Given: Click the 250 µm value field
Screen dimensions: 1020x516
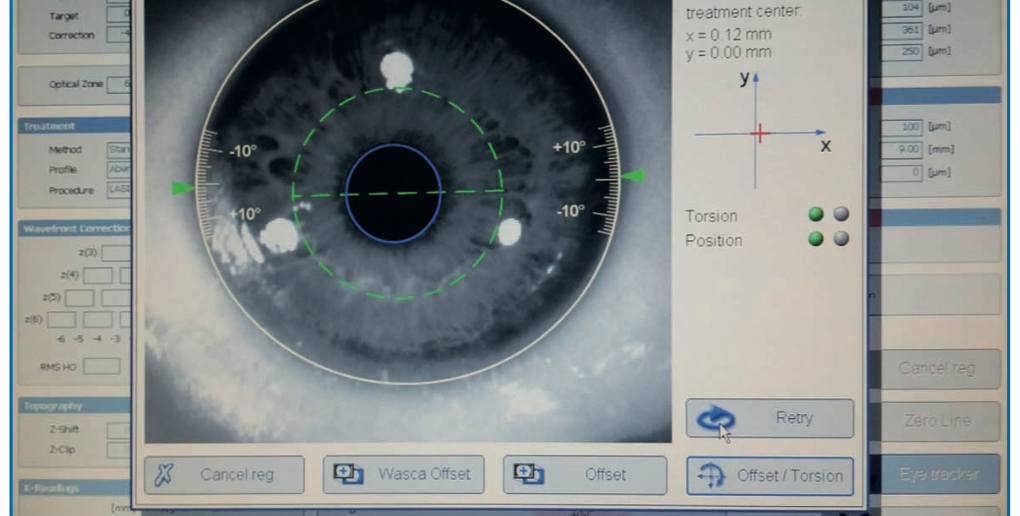Looking at the screenshot, I should 902,51.
